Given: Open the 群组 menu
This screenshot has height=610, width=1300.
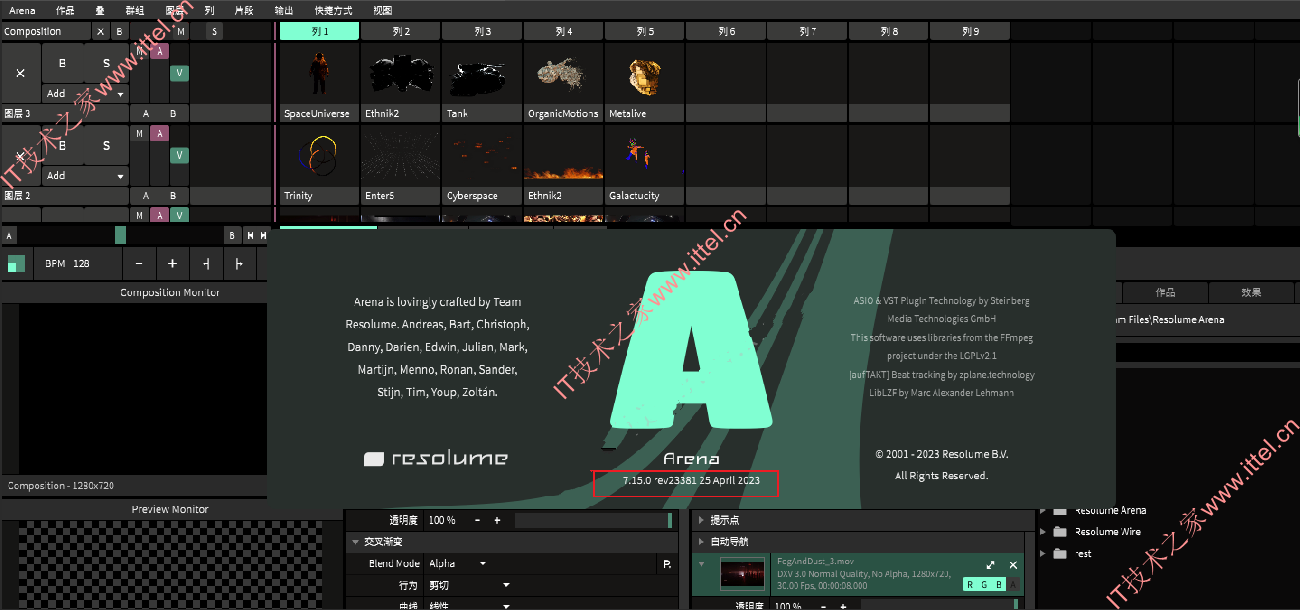Looking at the screenshot, I should click(x=135, y=10).
